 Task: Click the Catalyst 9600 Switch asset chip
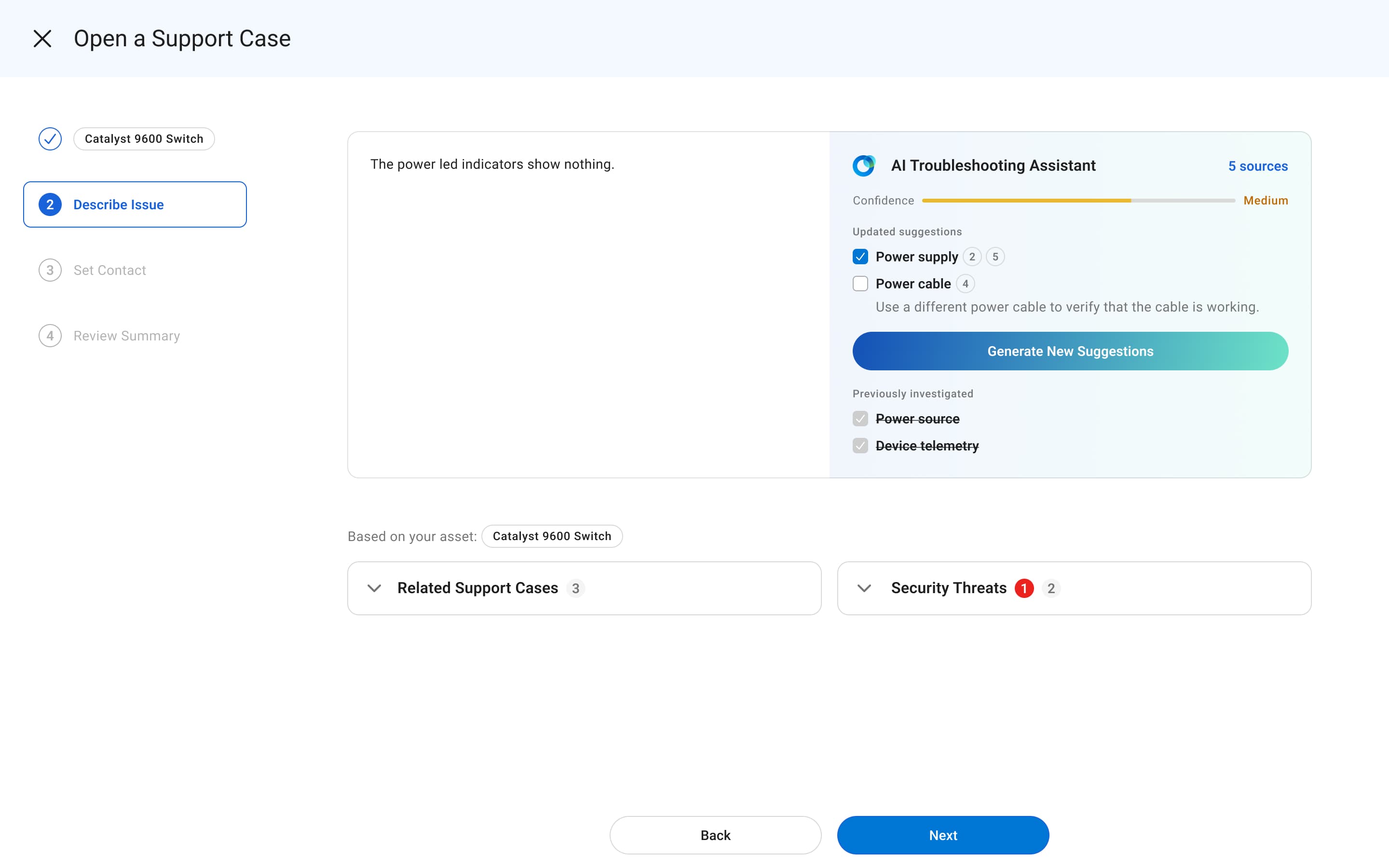(x=552, y=536)
